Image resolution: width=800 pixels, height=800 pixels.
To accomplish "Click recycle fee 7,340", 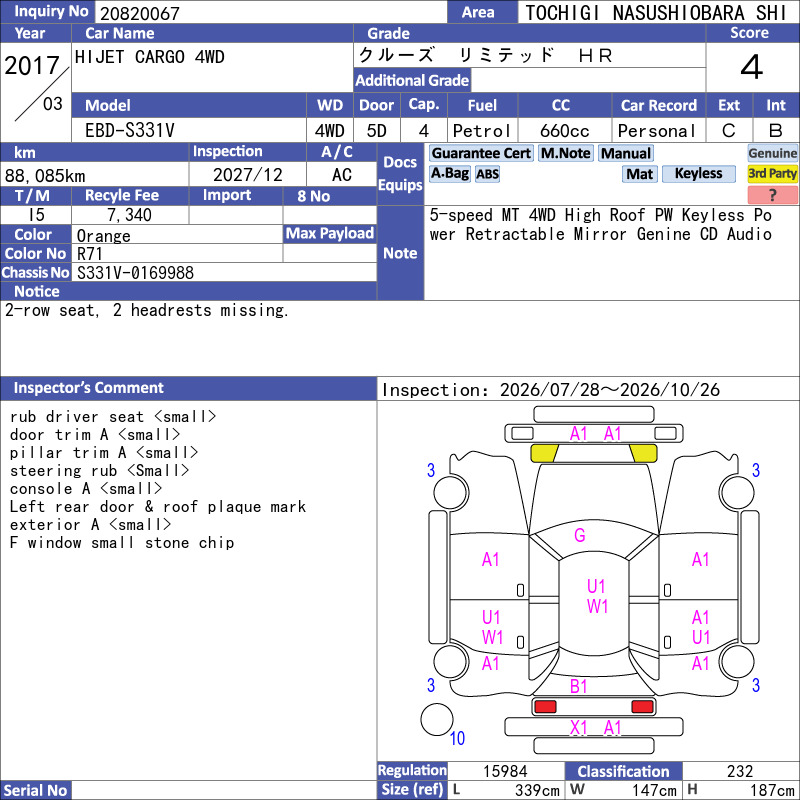I will [130, 215].
